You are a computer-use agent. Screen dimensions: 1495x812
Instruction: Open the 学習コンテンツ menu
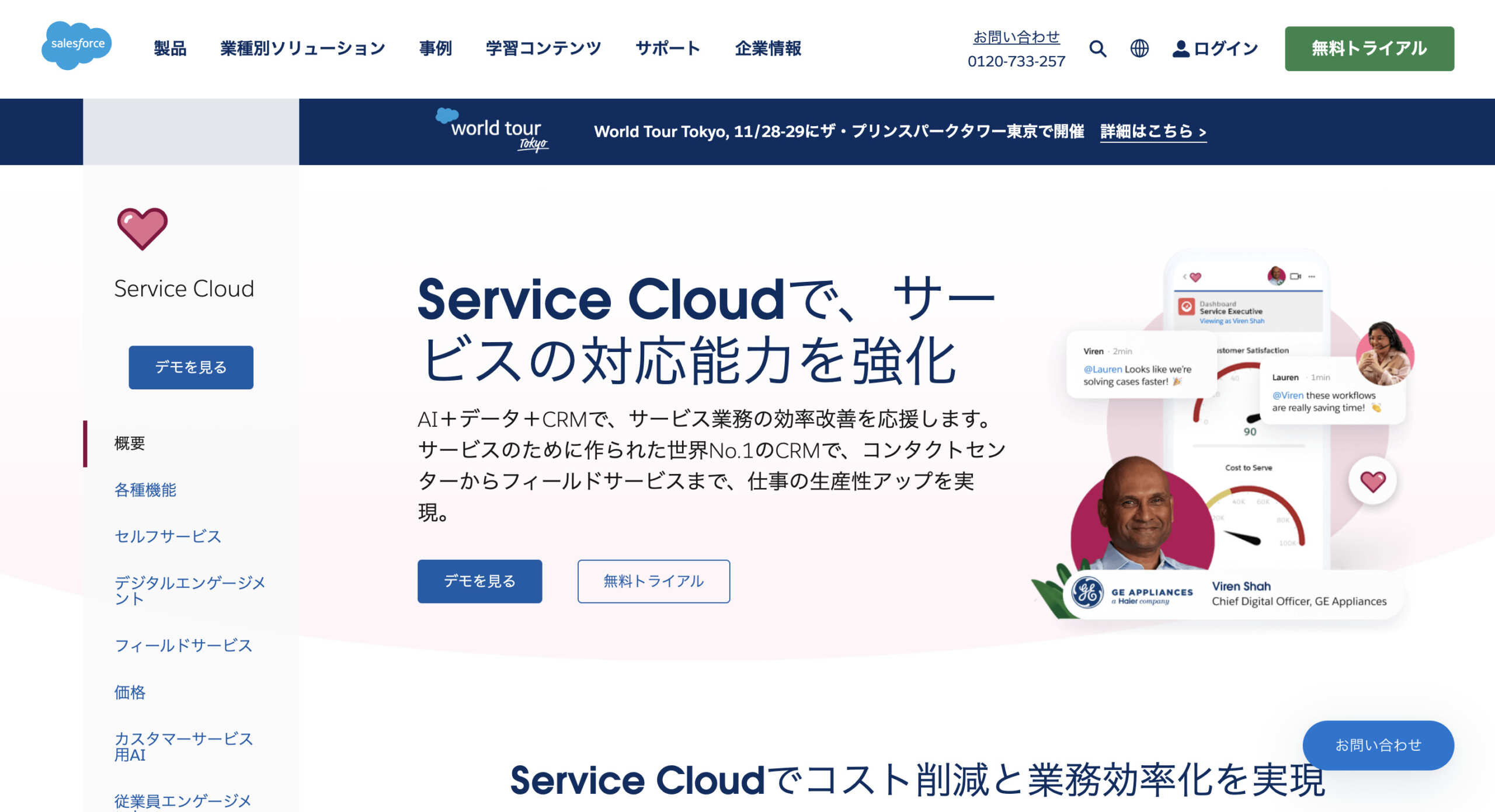click(544, 48)
